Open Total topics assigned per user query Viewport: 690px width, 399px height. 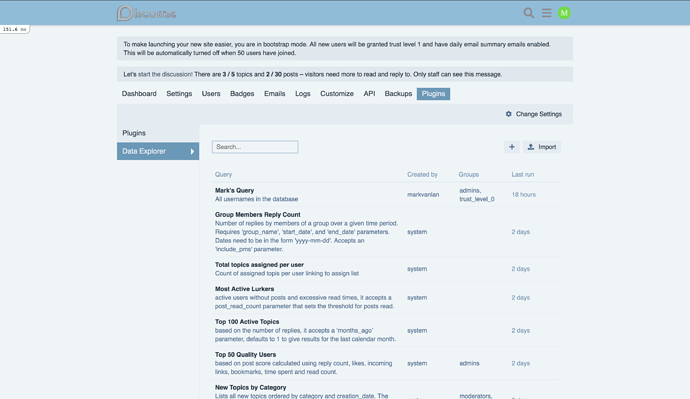coord(259,265)
